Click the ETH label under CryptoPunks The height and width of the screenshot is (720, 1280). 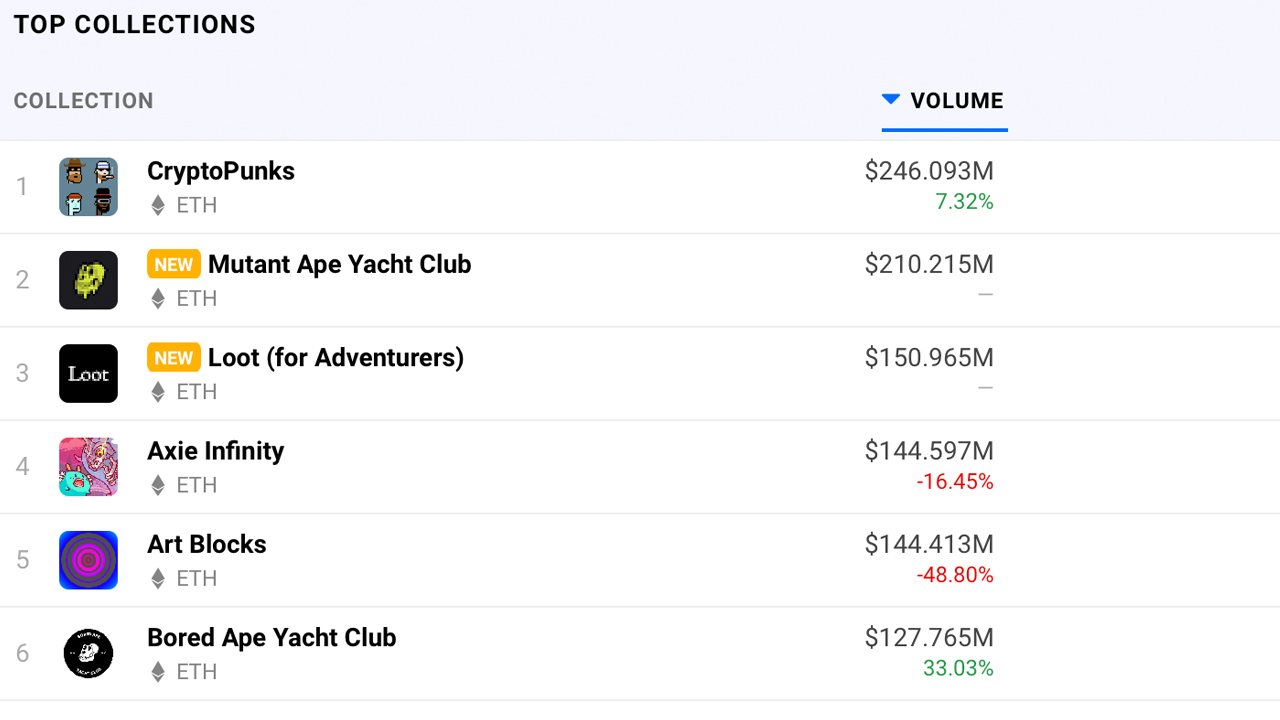pos(197,206)
